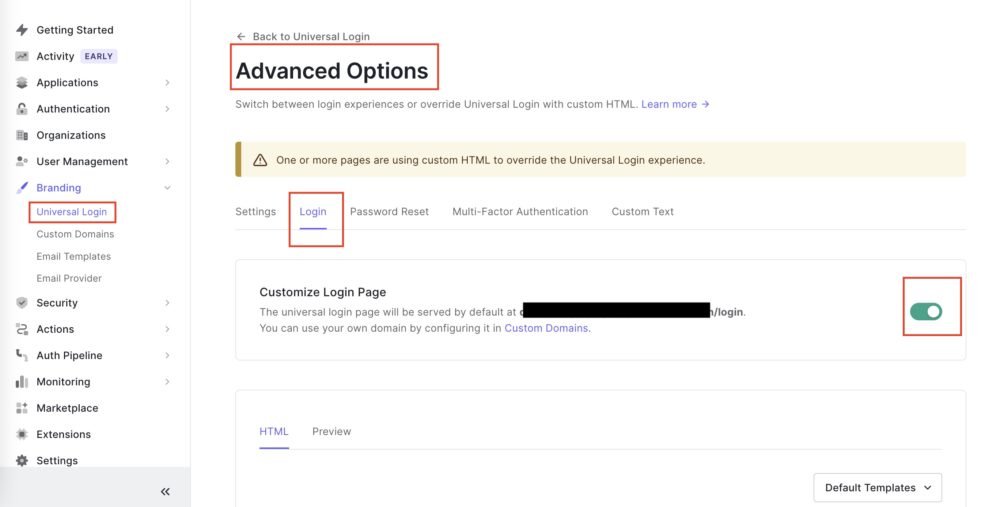Image resolution: width=1000 pixels, height=507 pixels.
Task: Expand the Monitoring menu chevron
Action: coord(167,381)
